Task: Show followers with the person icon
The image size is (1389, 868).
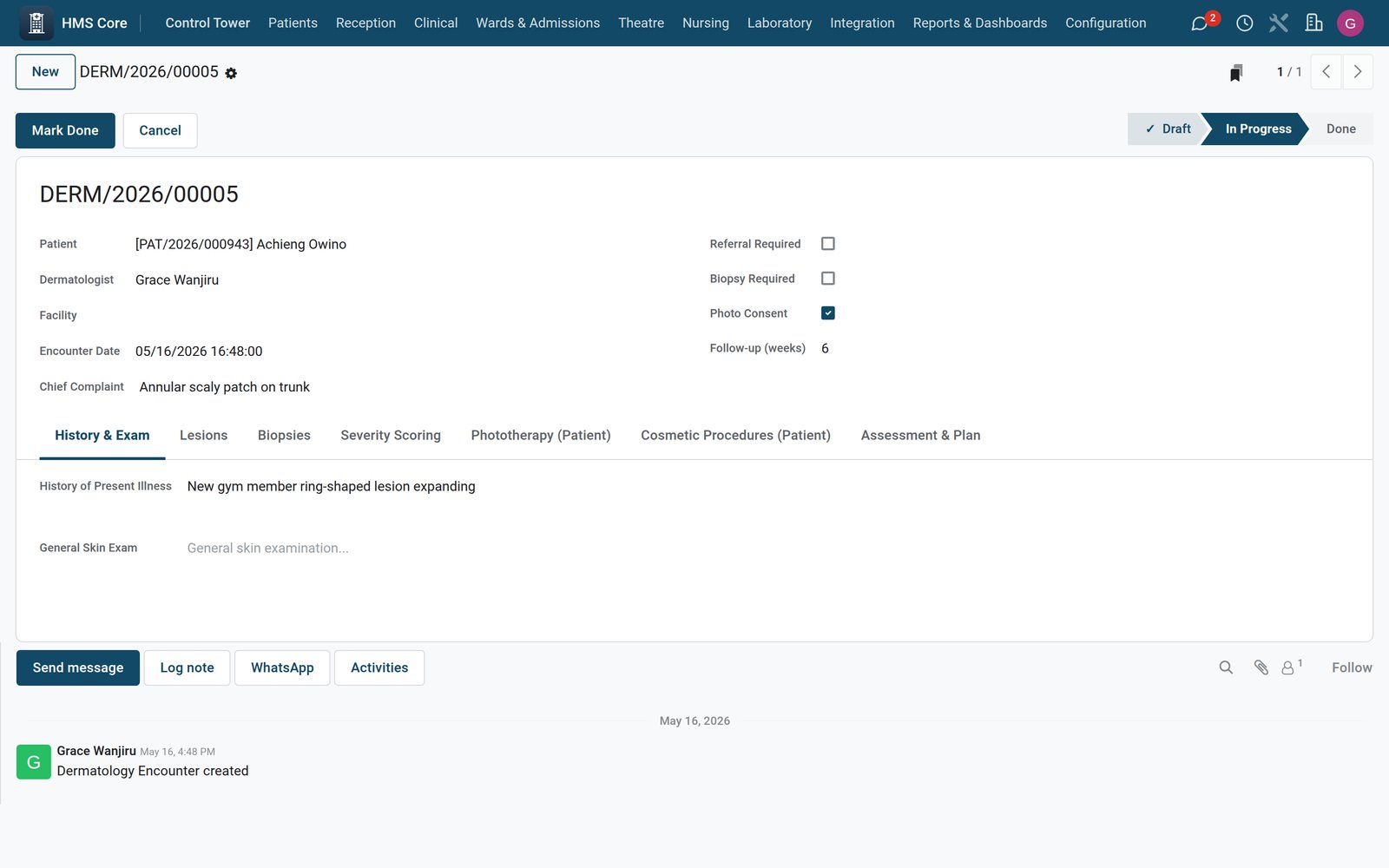Action: [x=1289, y=667]
